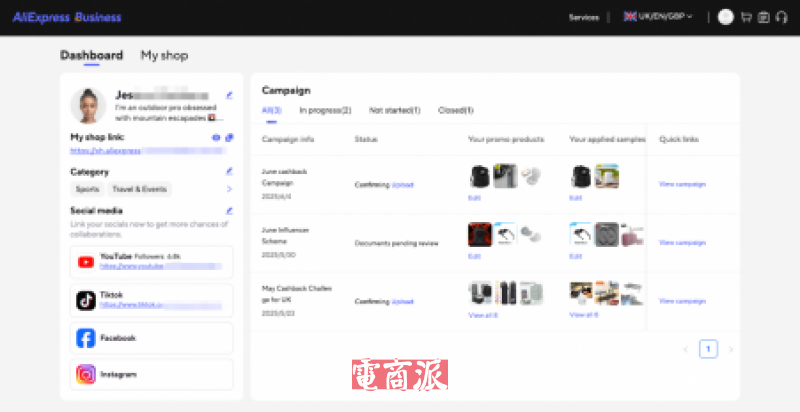View campaign link for June cashback Campaign

682,185
